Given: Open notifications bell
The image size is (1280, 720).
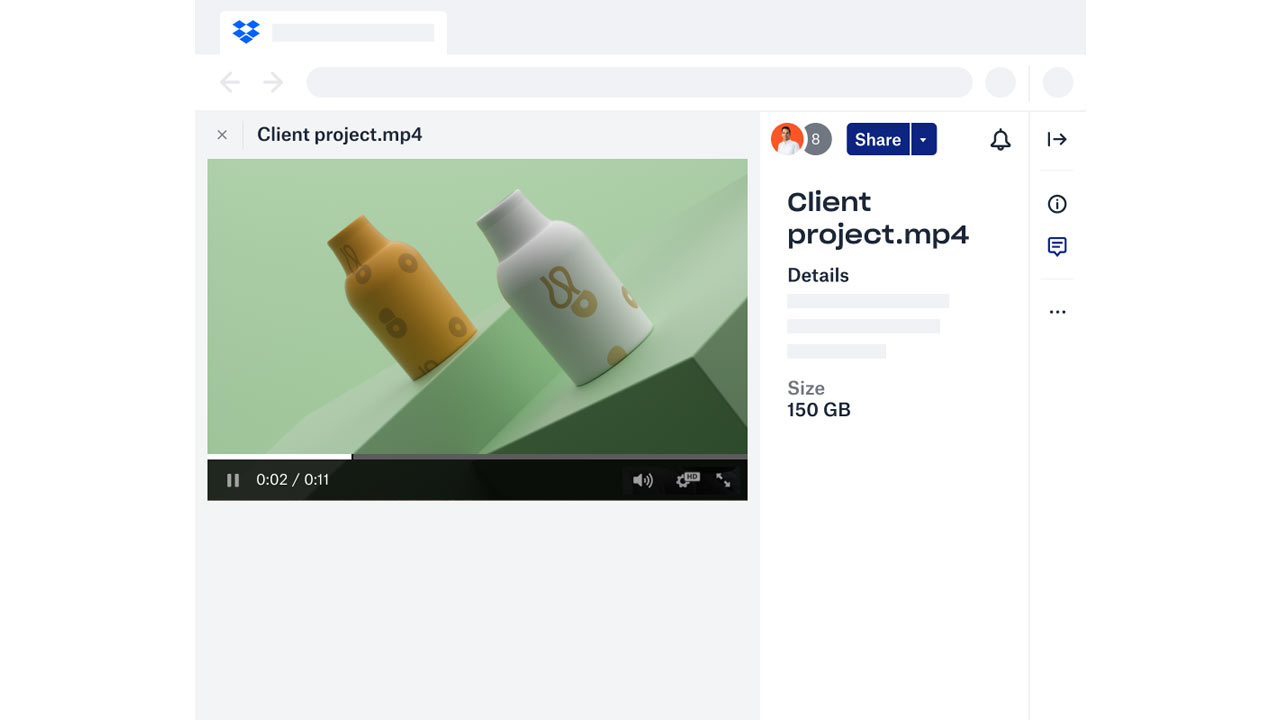Looking at the screenshot, I should coord(1000,140).
